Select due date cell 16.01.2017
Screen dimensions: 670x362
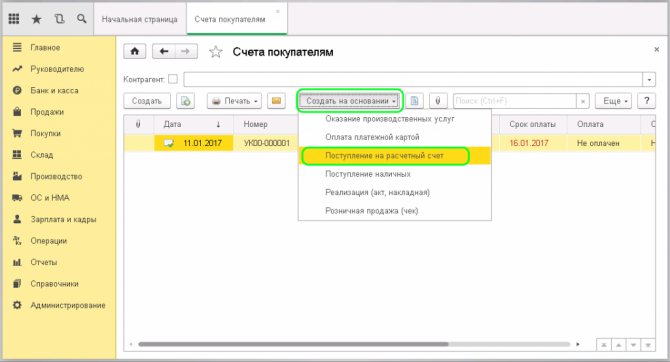(x=532, y=143)
